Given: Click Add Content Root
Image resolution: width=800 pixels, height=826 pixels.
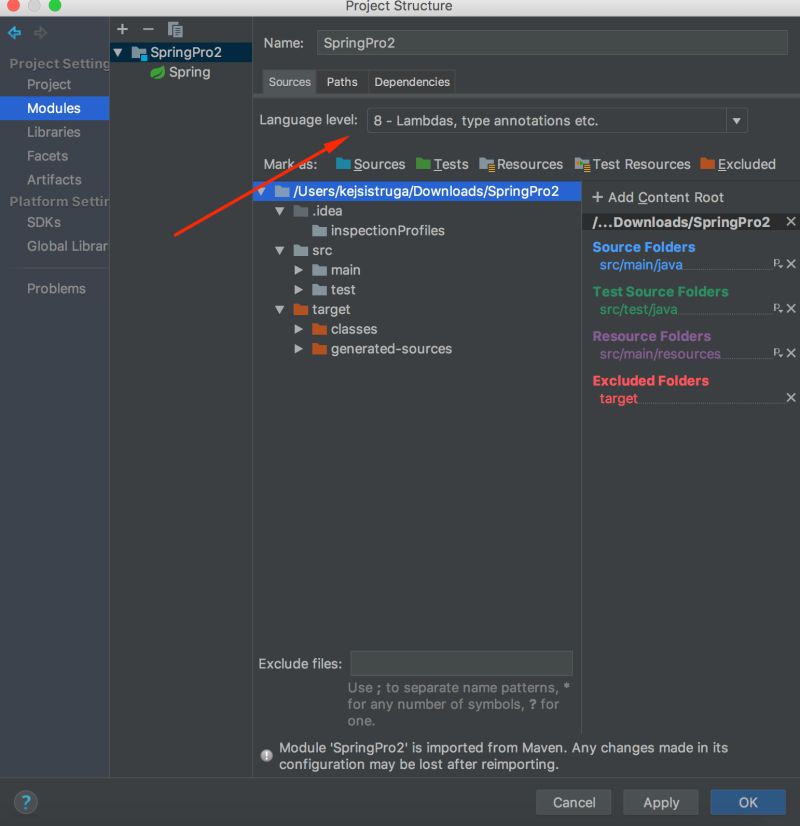Looking at the screenshot, I should click(658, 198).
